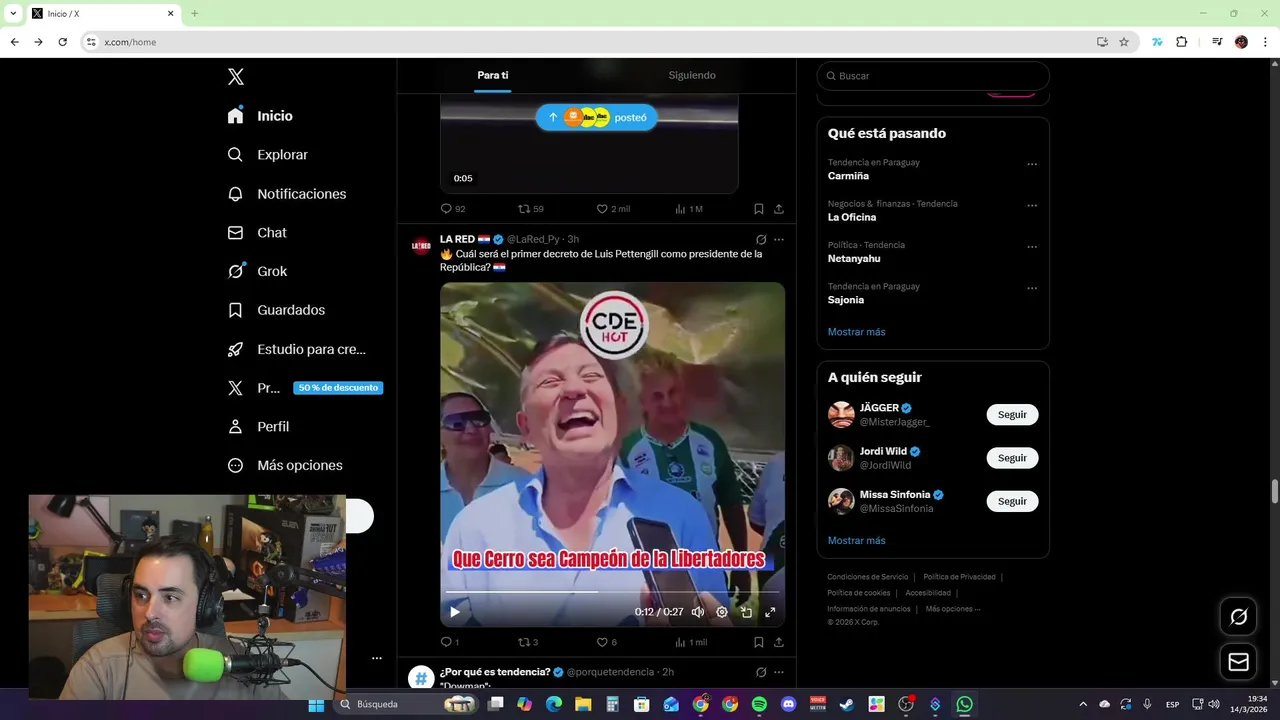Share the LA RED post
This screenshot has width=1280, height=720.
[778, 642]
